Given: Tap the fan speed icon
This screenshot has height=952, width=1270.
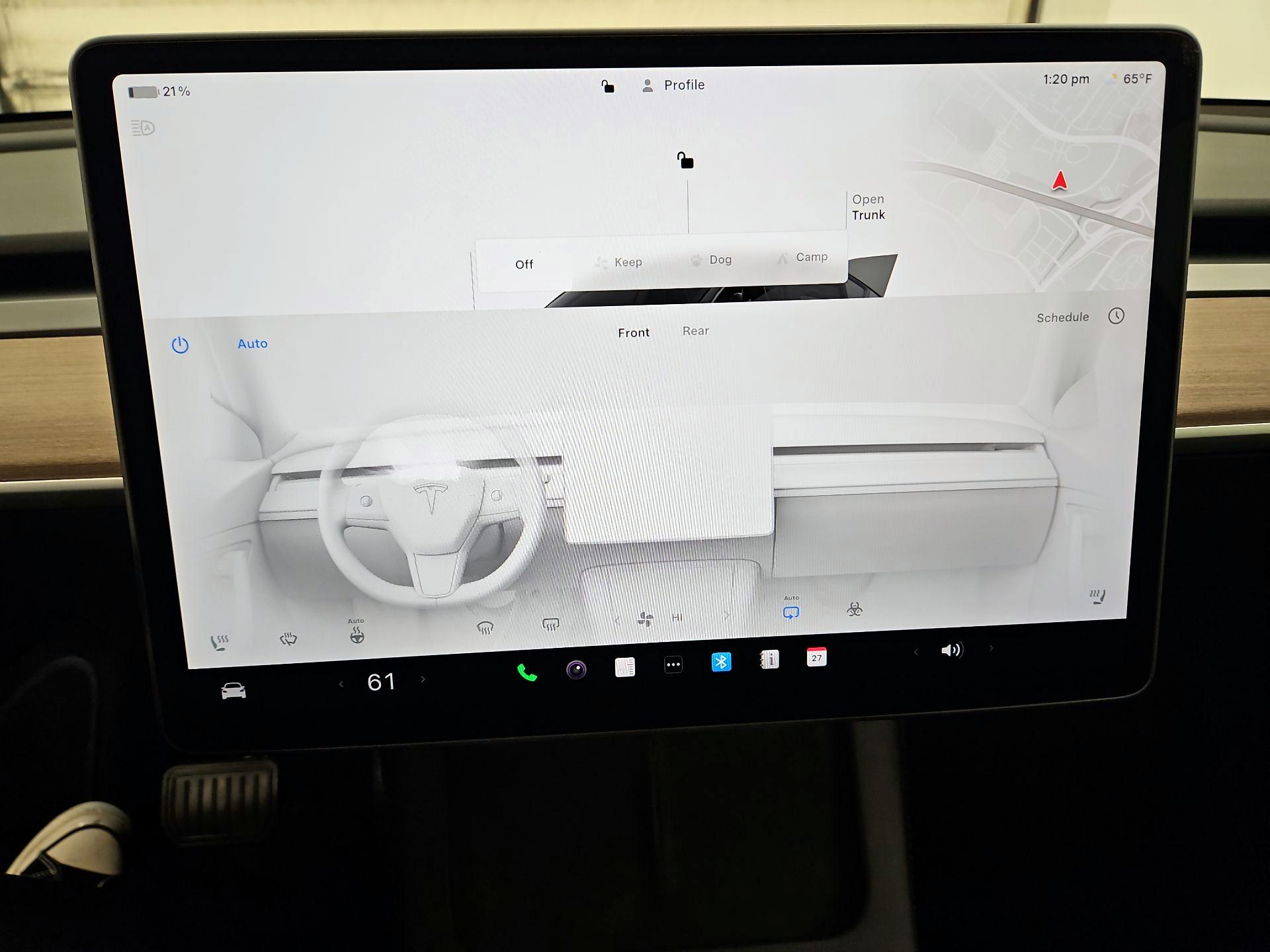Looking at the screenshot, I should [645, 619].
